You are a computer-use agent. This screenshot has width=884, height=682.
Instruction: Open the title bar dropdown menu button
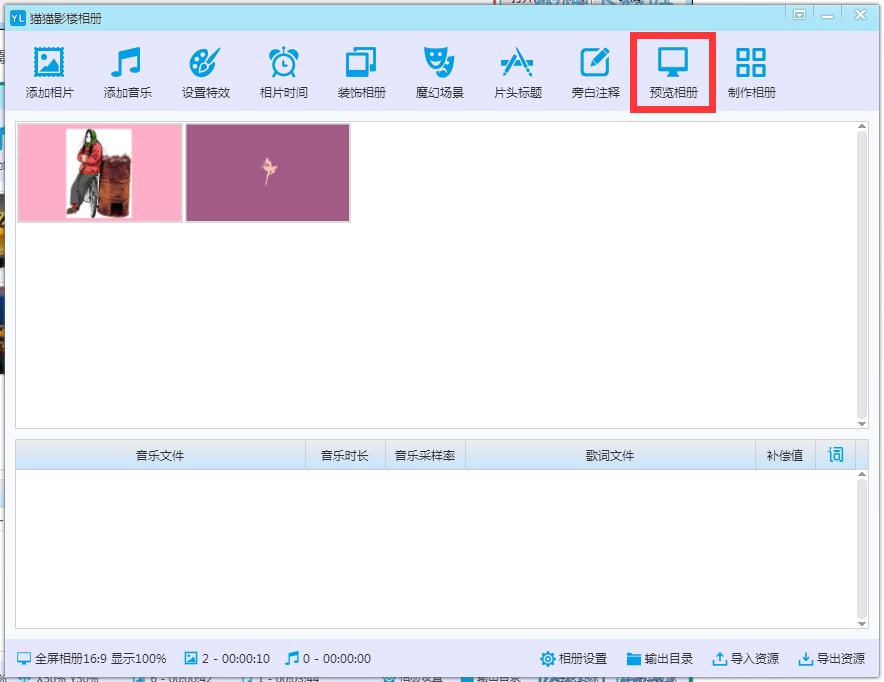[799, 15]
